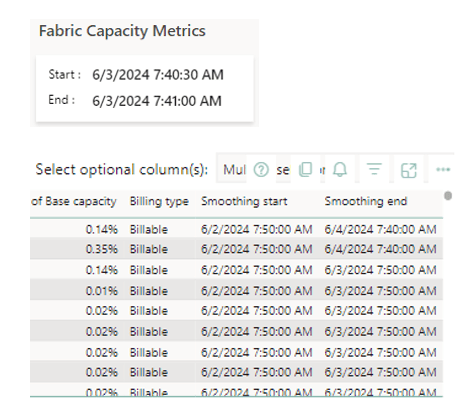Click the End time 6/3/2024 7:41:00 AM
This screenshot has height=407, width=463.
pyautogui.click(x=157, y=101)
